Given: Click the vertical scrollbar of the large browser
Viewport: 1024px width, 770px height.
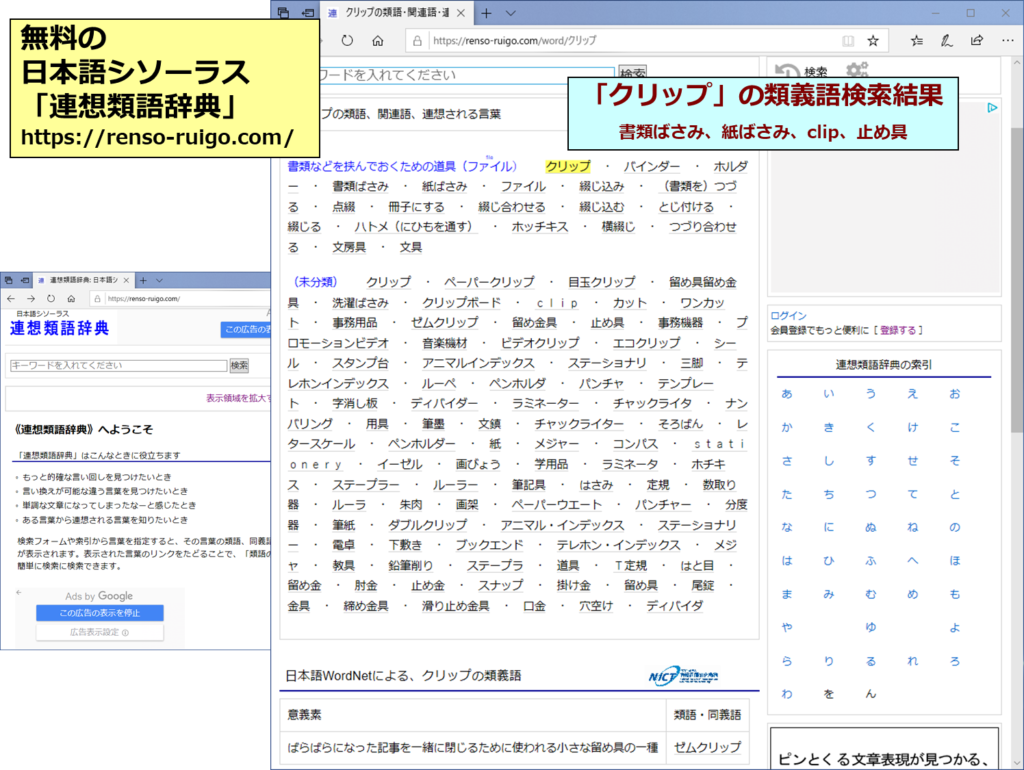Looking at the screenshot, I should coord(1016,300).
